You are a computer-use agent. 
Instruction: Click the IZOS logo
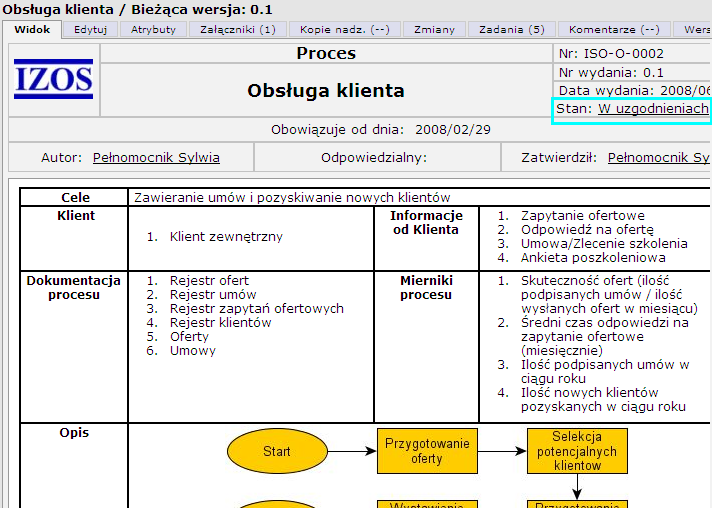pyautogui.click(x=54, y=79)
